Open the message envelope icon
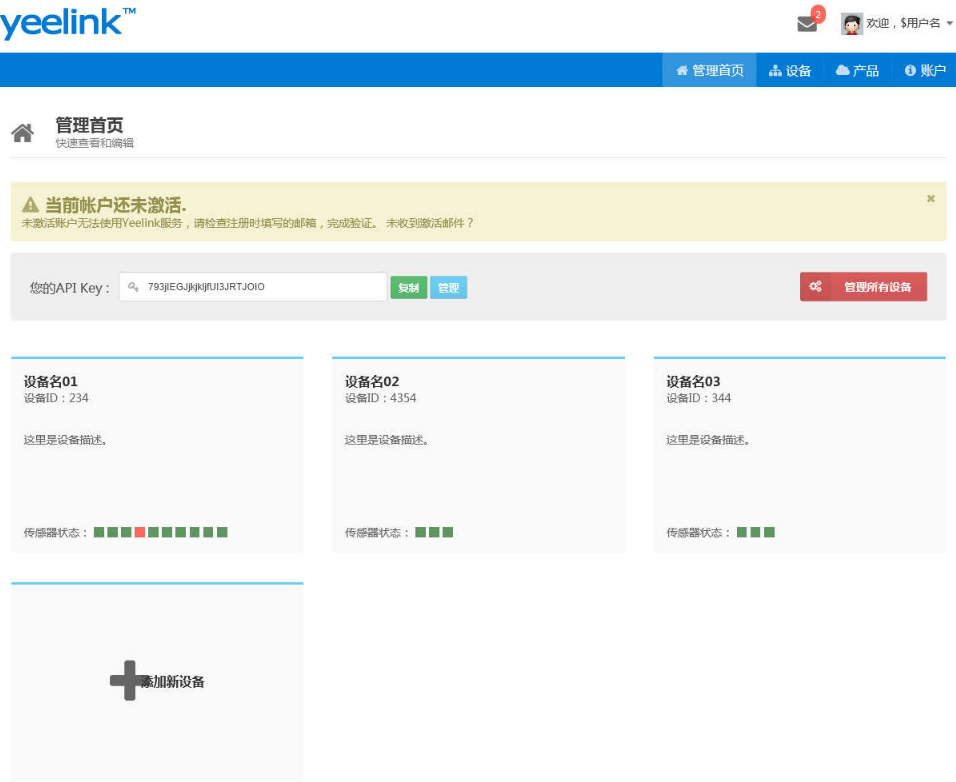The image size is (956, 782). pos(806,23)
